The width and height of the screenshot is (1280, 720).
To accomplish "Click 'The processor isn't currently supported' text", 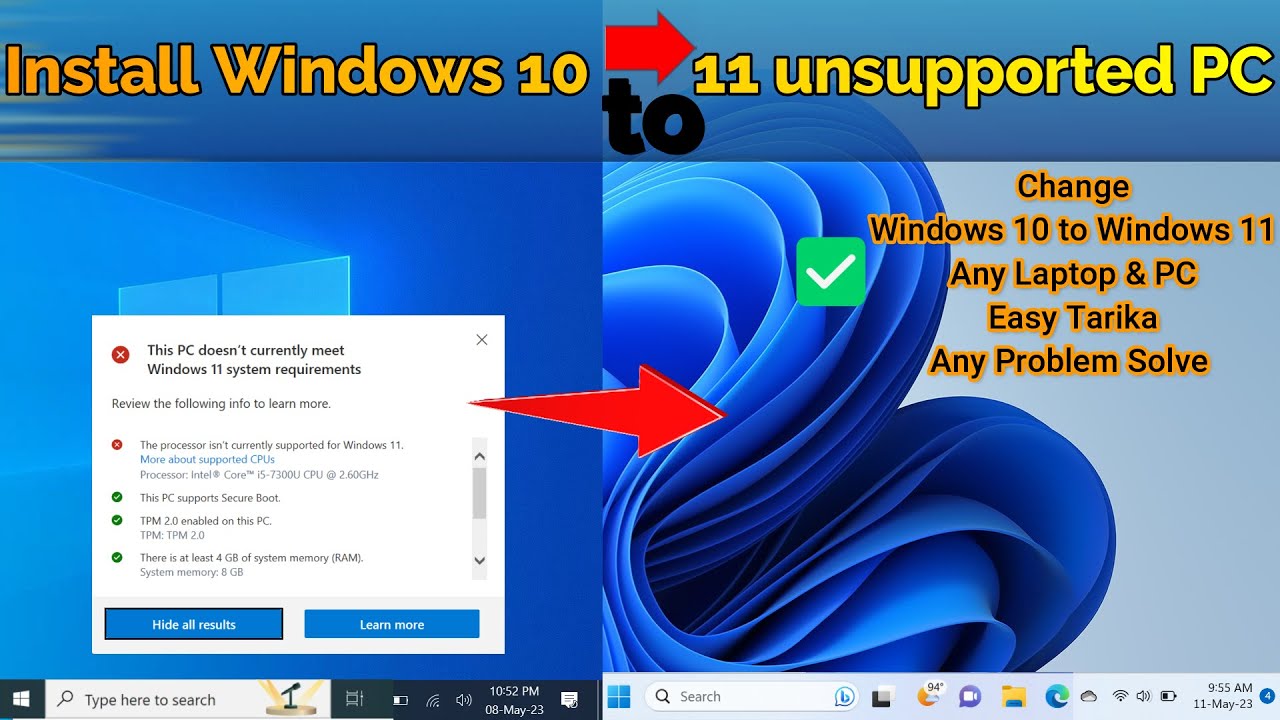I will click(272, 444).
